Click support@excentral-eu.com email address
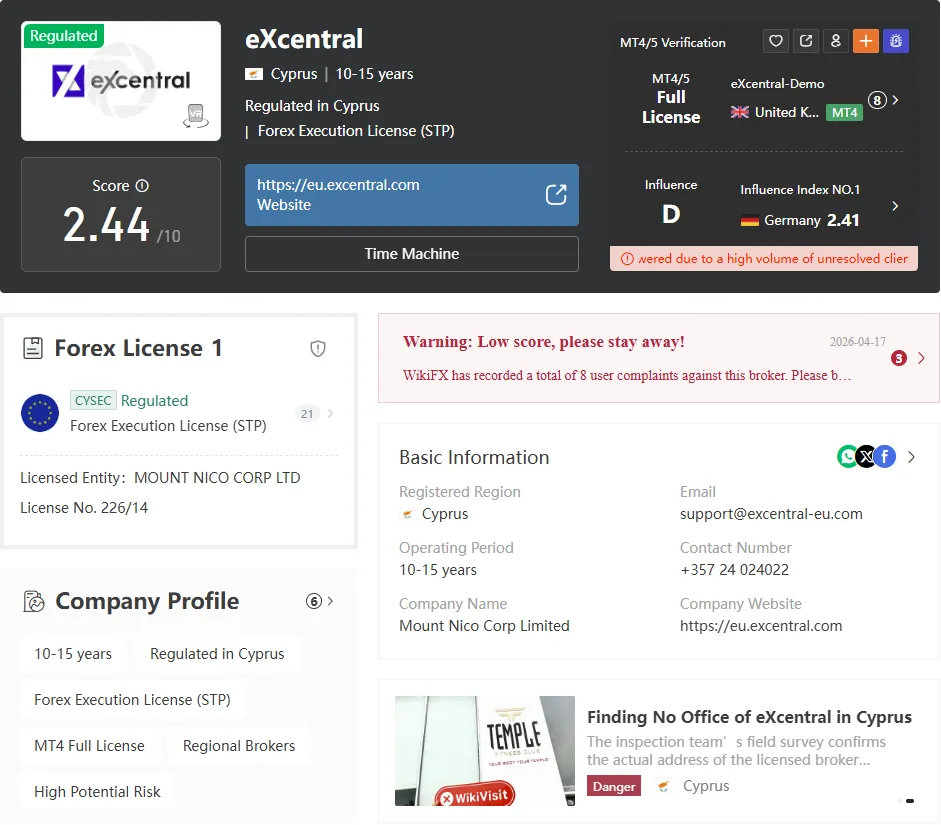The image size is (941, 825). tap(771, 514)
